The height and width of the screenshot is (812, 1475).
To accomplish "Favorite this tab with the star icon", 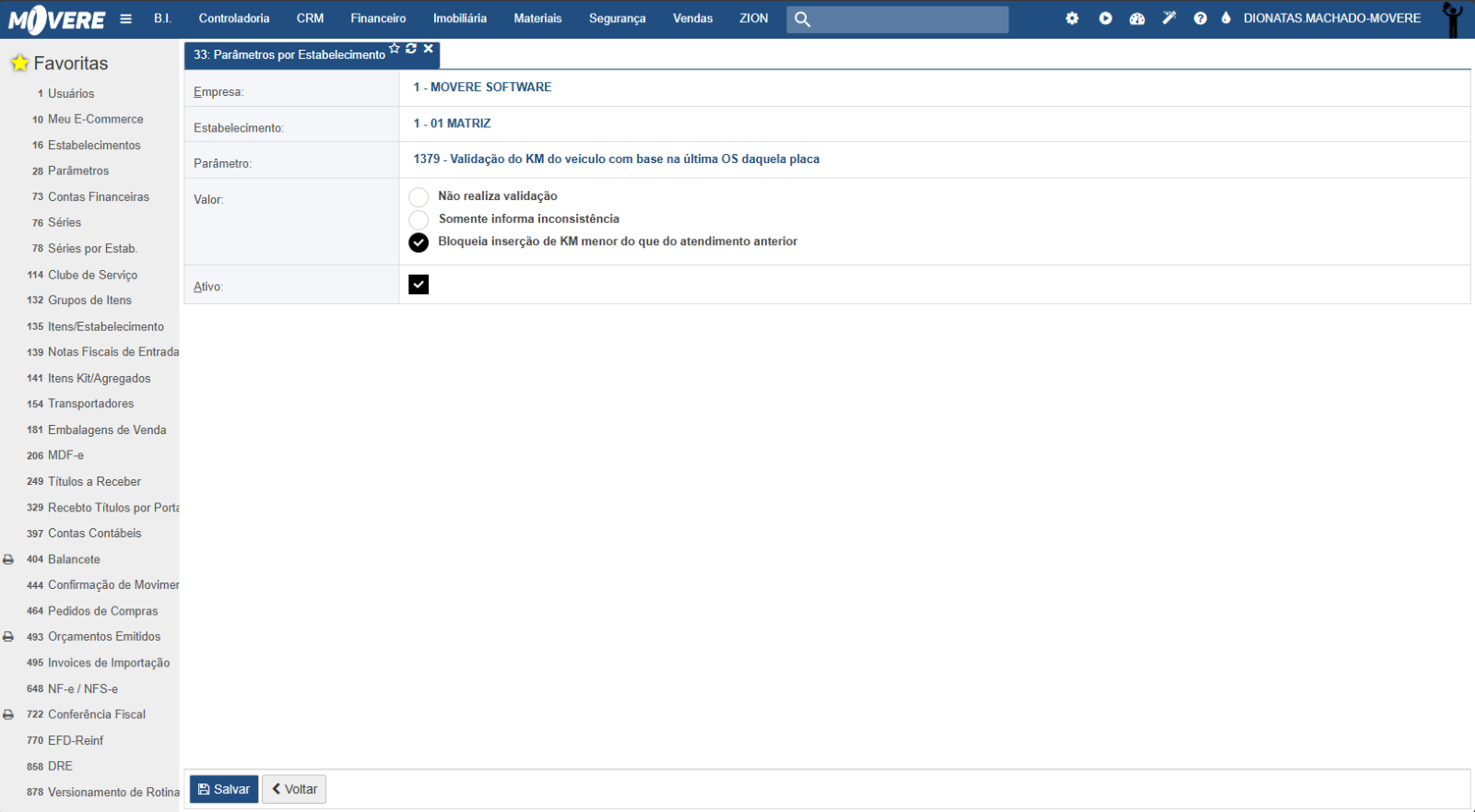I will point(395,49).
